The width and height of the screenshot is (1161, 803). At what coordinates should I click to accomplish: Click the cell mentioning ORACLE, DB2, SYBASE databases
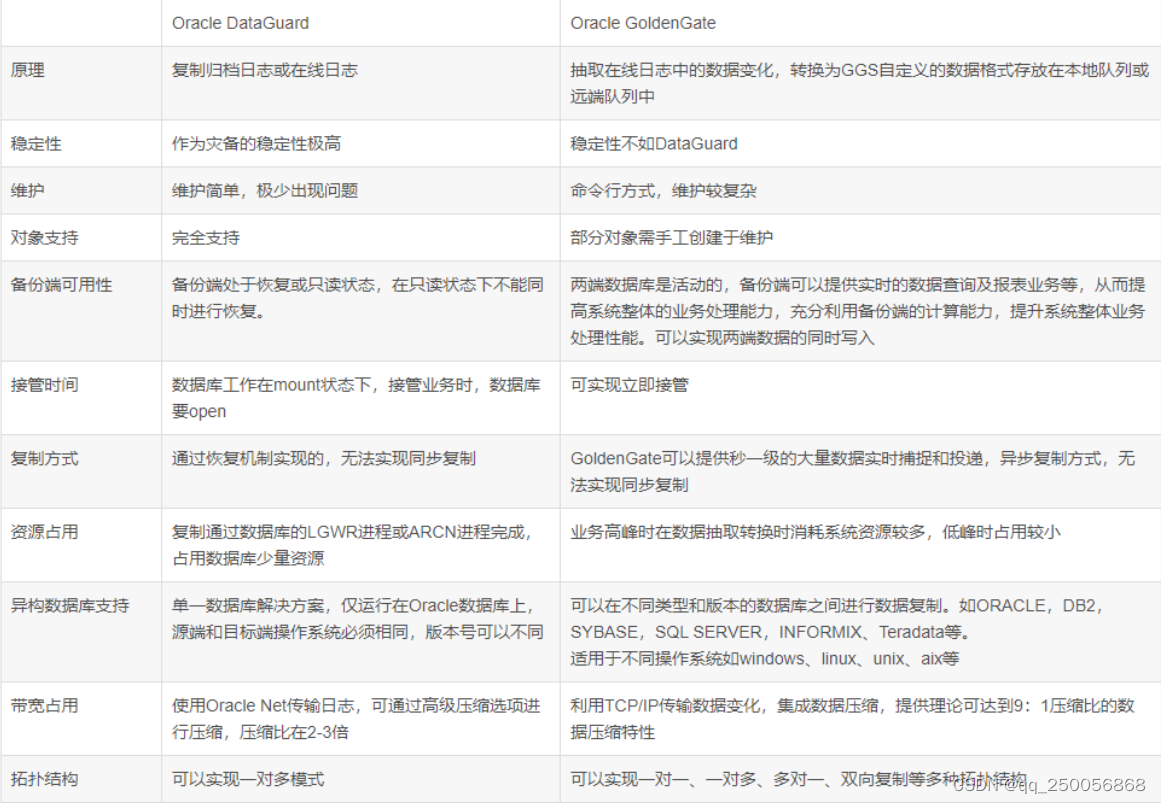(850, 630)
